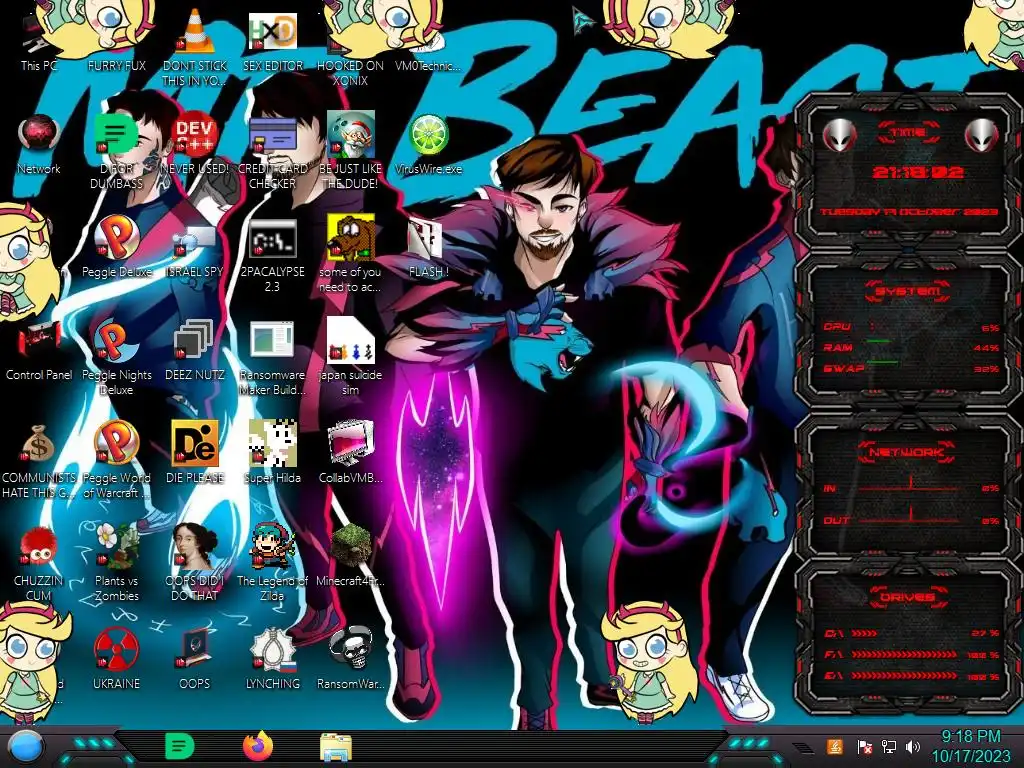Select the VirusWire.exe lime icon

428,144
